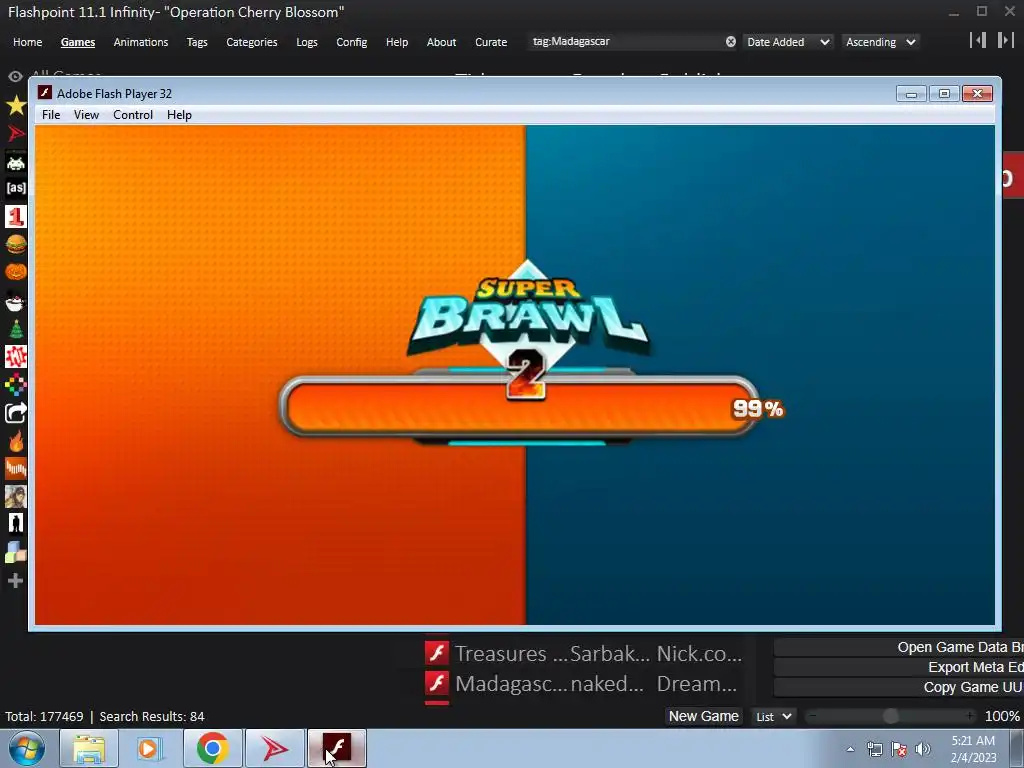Screen dimensions: 1024x768
Task: Open the [as] playlist in sidebar
Action: (16, 188)
